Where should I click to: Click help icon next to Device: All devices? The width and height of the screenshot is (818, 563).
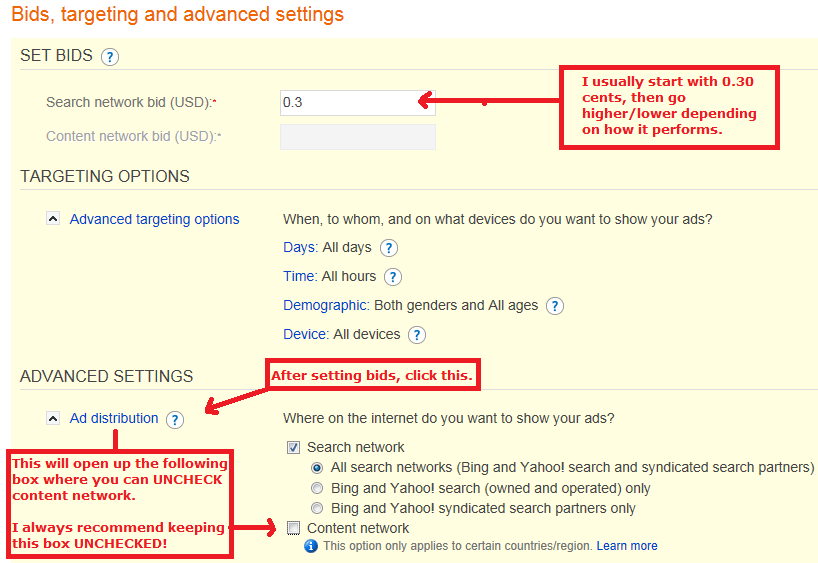417,335
